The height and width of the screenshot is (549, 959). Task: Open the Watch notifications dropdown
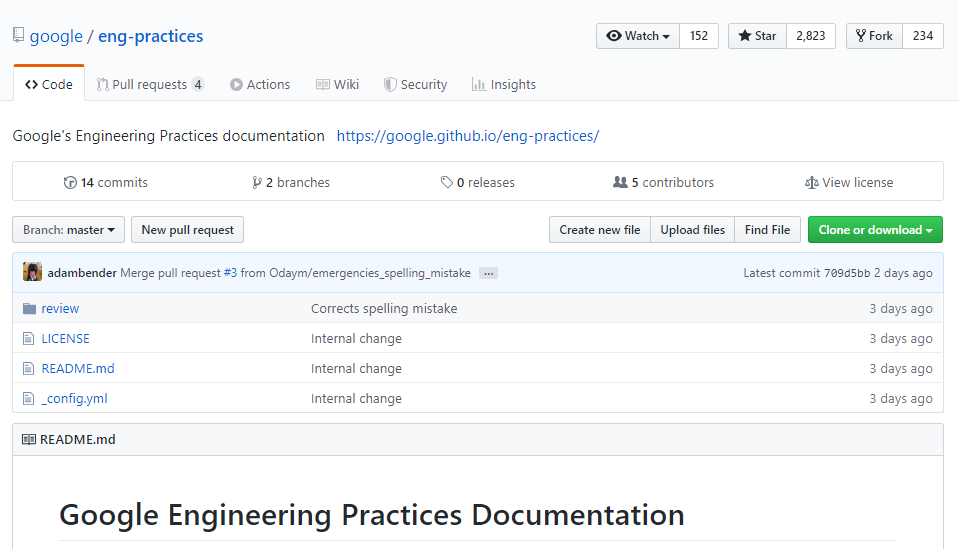tap(638, 36)
